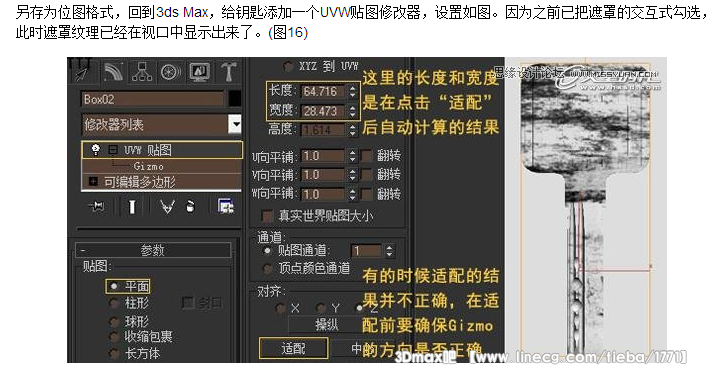Enable 翻转 for W向平铺
The height and width of the screenshot is (374, 716).
[367, 194]
